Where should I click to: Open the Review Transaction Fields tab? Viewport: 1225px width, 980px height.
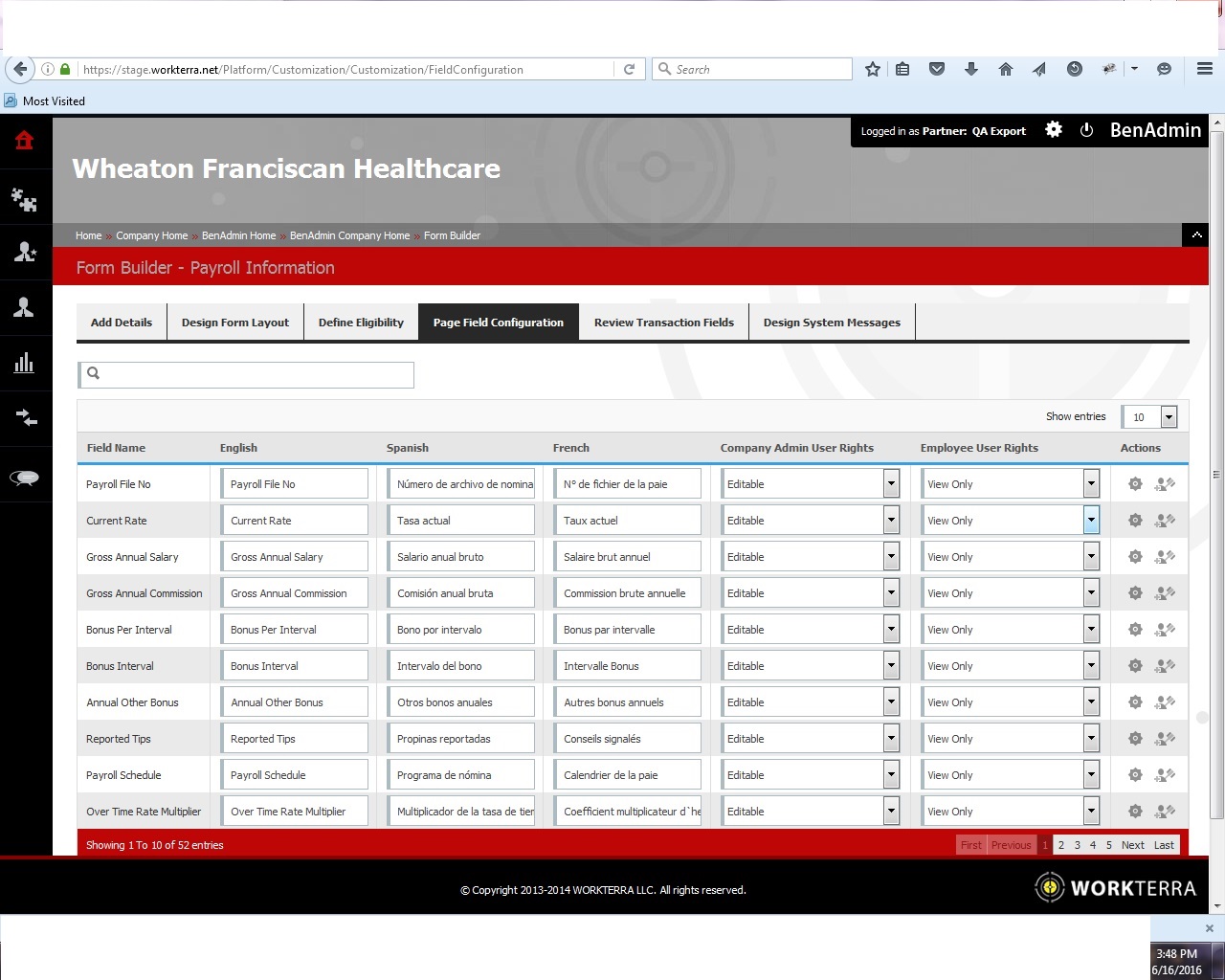(664, 323)
